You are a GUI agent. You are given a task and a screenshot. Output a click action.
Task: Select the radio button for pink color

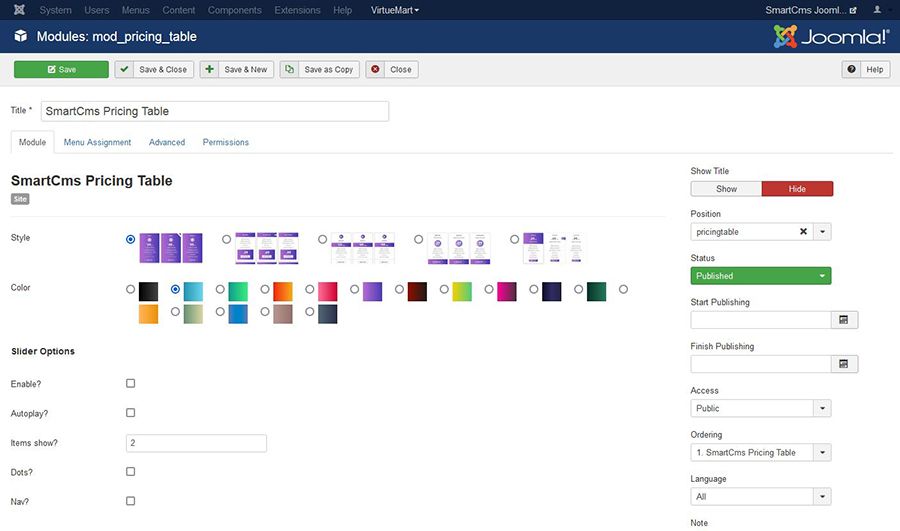coord(310,289)
